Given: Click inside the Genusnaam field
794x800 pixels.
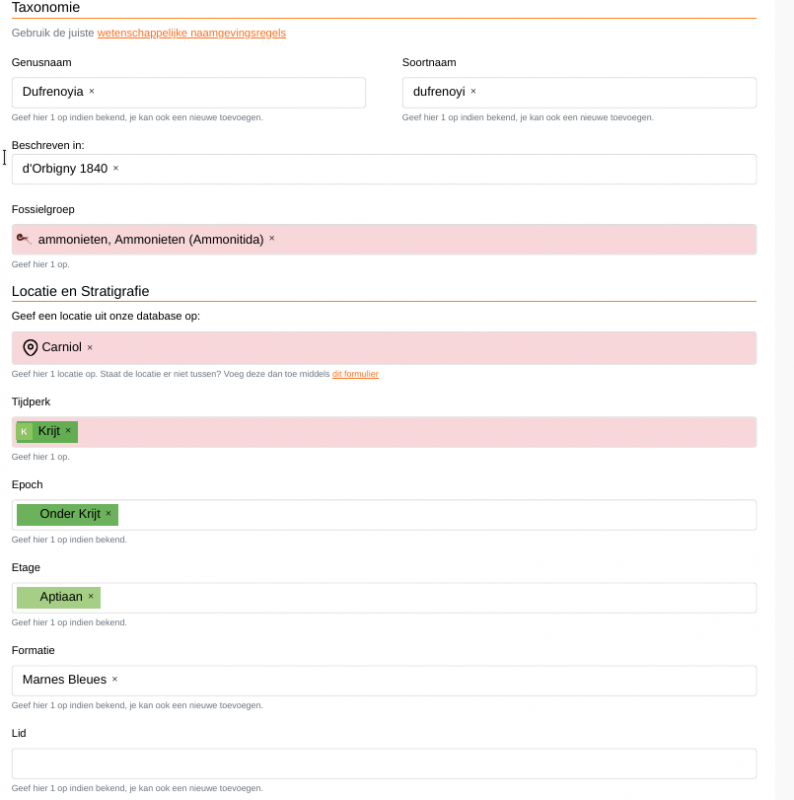Looking at the screenshot, I should pyautogui.click(x=230, y=92).
